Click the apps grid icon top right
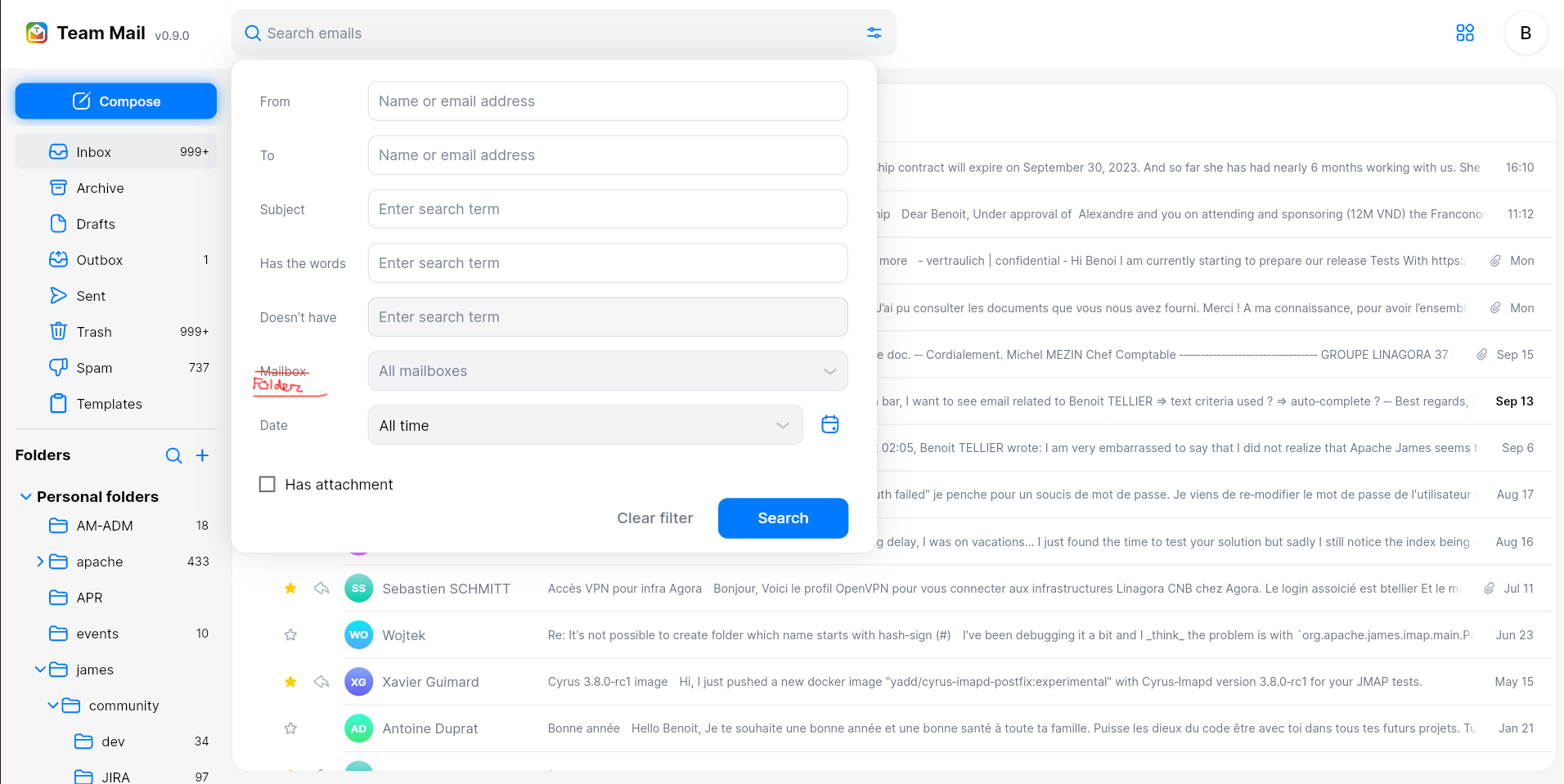1564x784 pixels. [x=1465, y=33]
